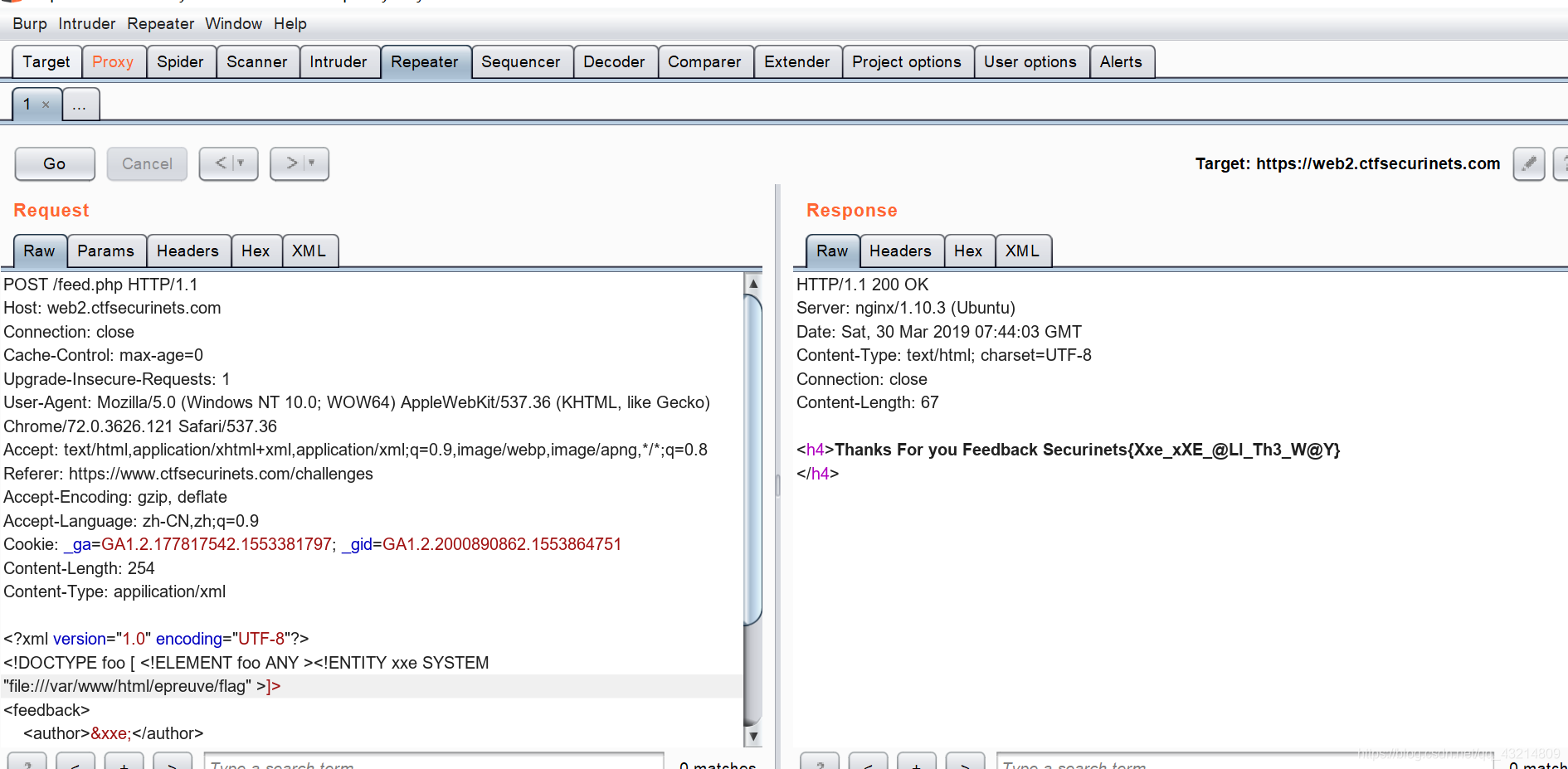Open the User options tab
The width and height of the screenshot is (1568, 769).
point(1030,62)
